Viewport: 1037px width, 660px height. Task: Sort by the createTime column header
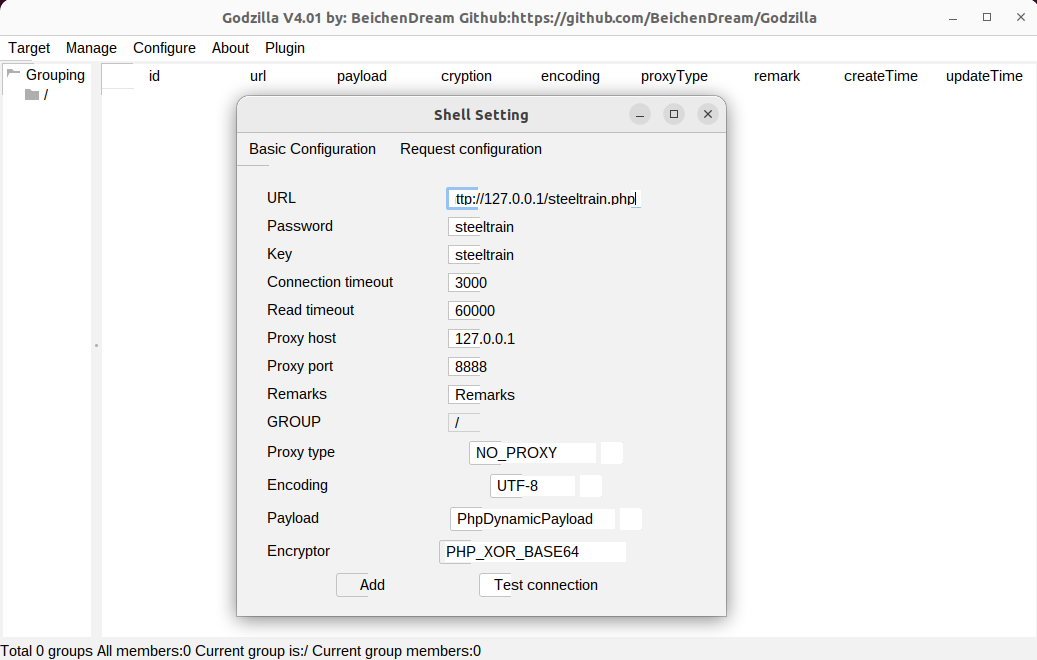[880, 76]
